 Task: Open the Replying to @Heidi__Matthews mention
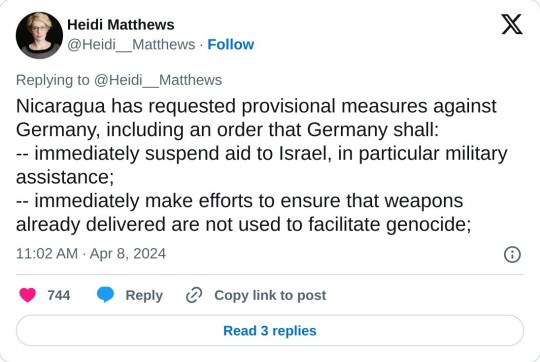coord(158,80)
